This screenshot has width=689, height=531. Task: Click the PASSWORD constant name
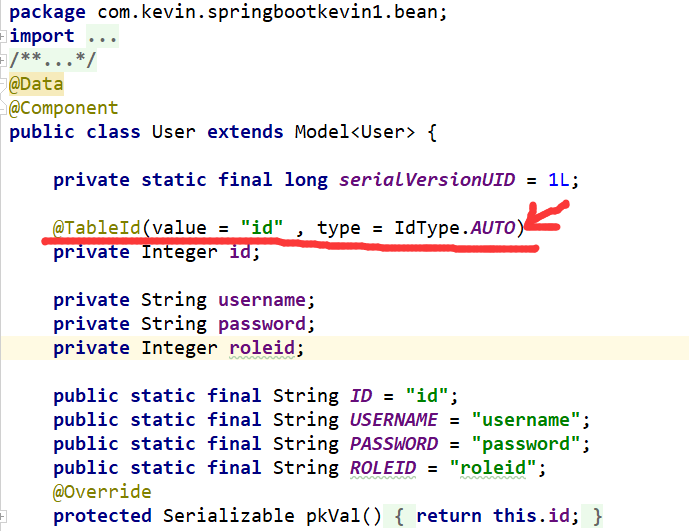tap(394, 444)
